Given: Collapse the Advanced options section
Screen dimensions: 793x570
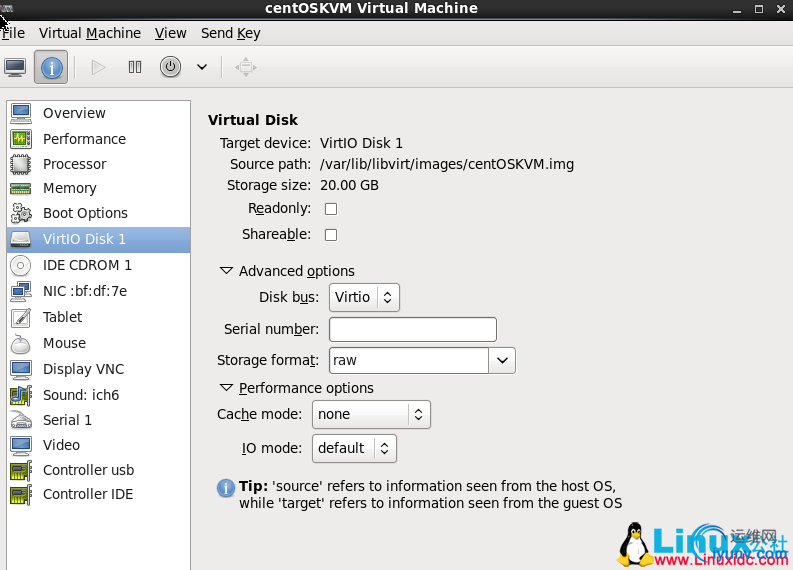Looking at the screenshot, I should [x=226, y=271].
